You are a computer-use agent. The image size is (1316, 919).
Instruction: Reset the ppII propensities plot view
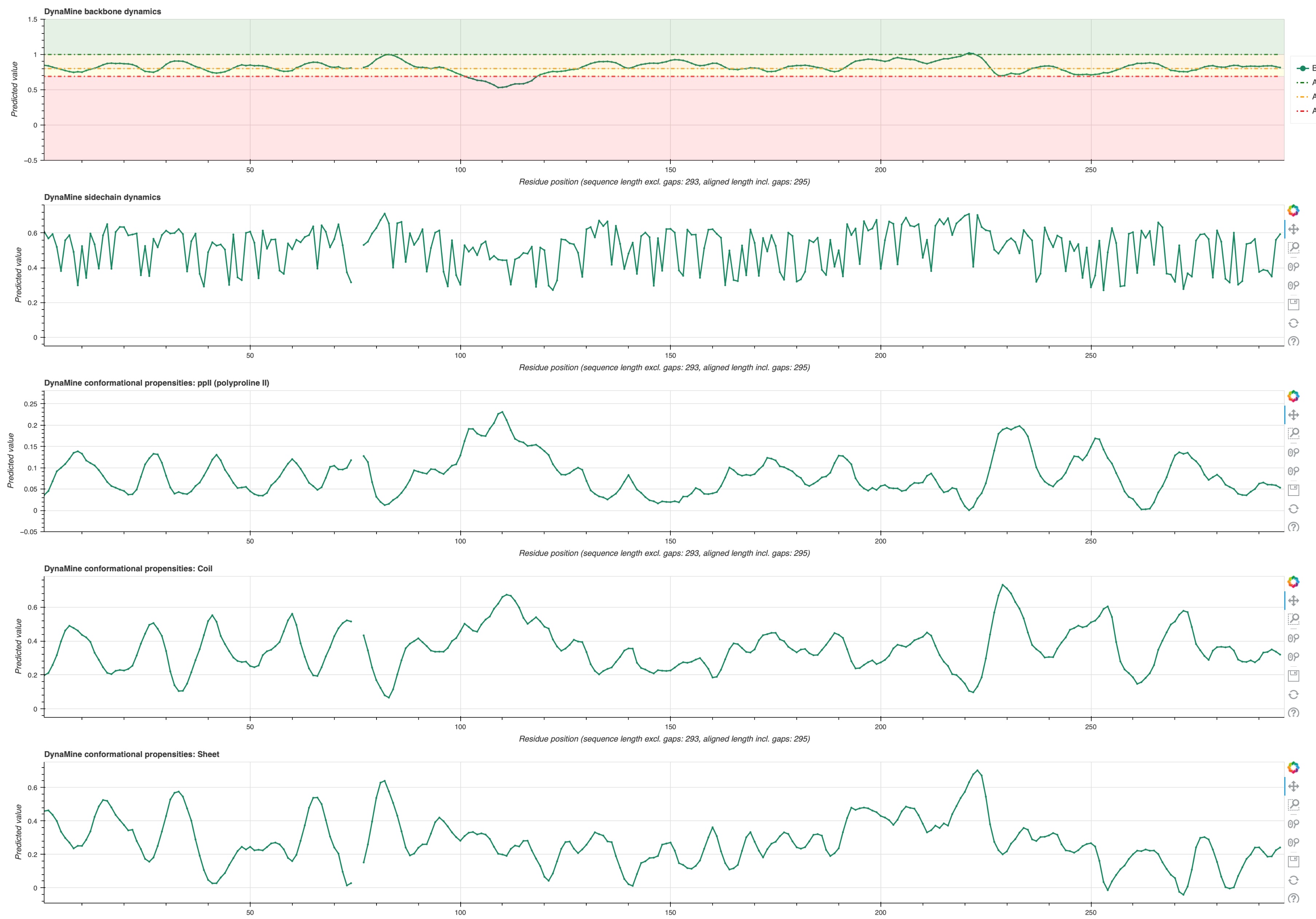tap(1293, 509)
